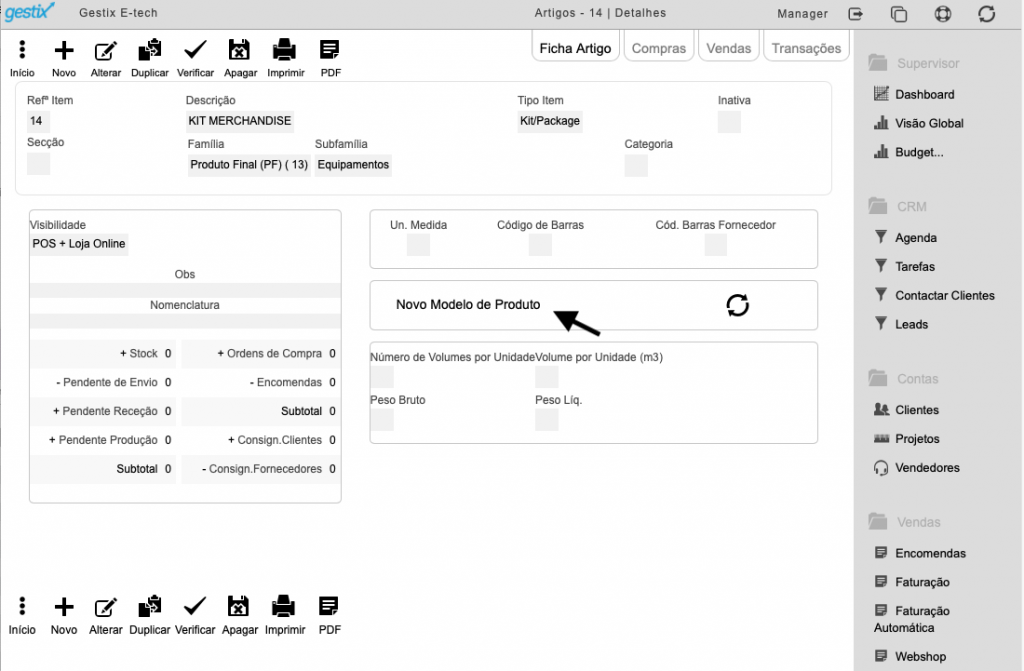Click the logout icon next to Manager
The width and height of the screenshot is (1024, 671).
click(x=856, y=14)
